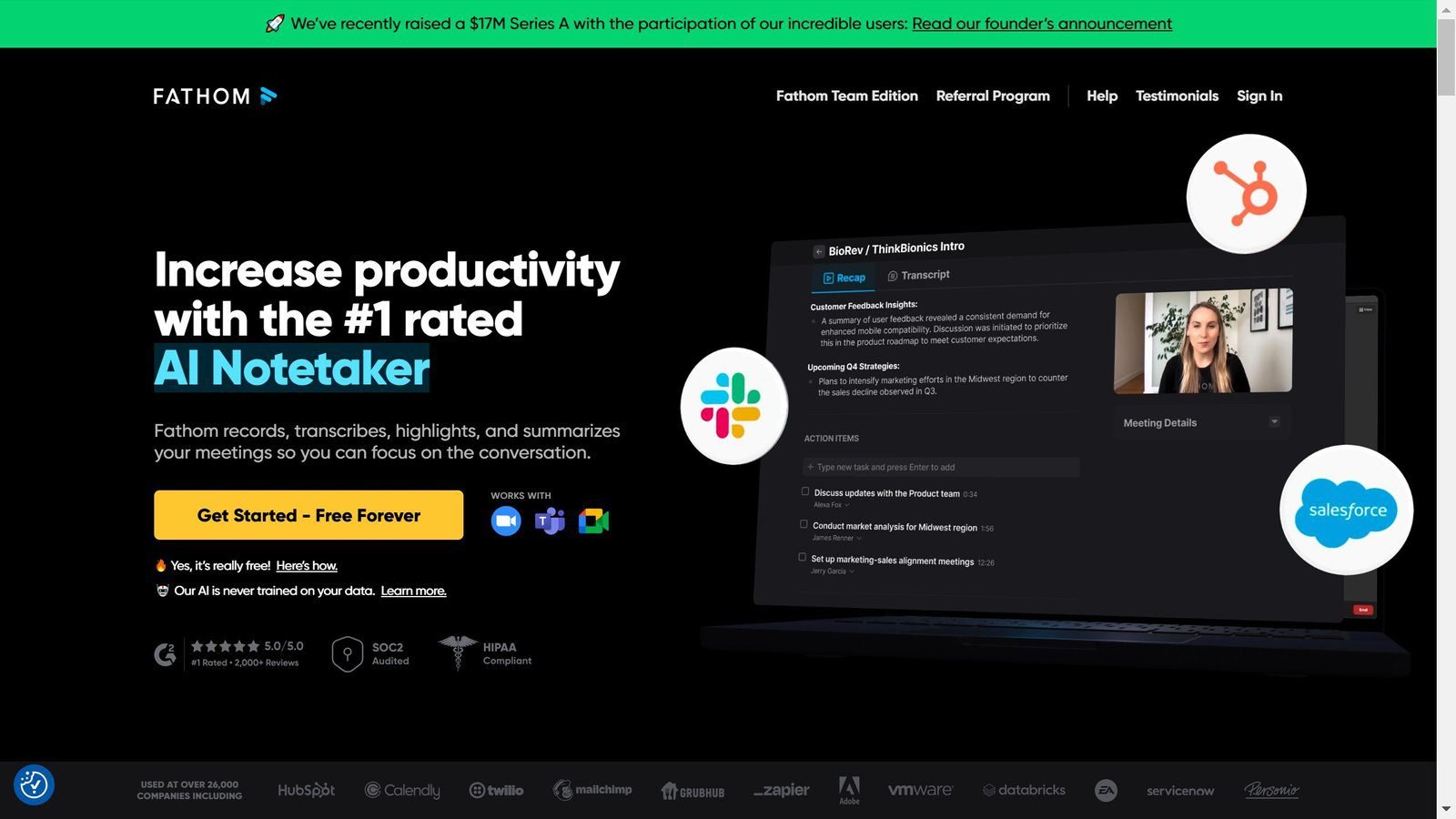Switch to the Transcript tab

pyautogui.click(x=918, y=275)
